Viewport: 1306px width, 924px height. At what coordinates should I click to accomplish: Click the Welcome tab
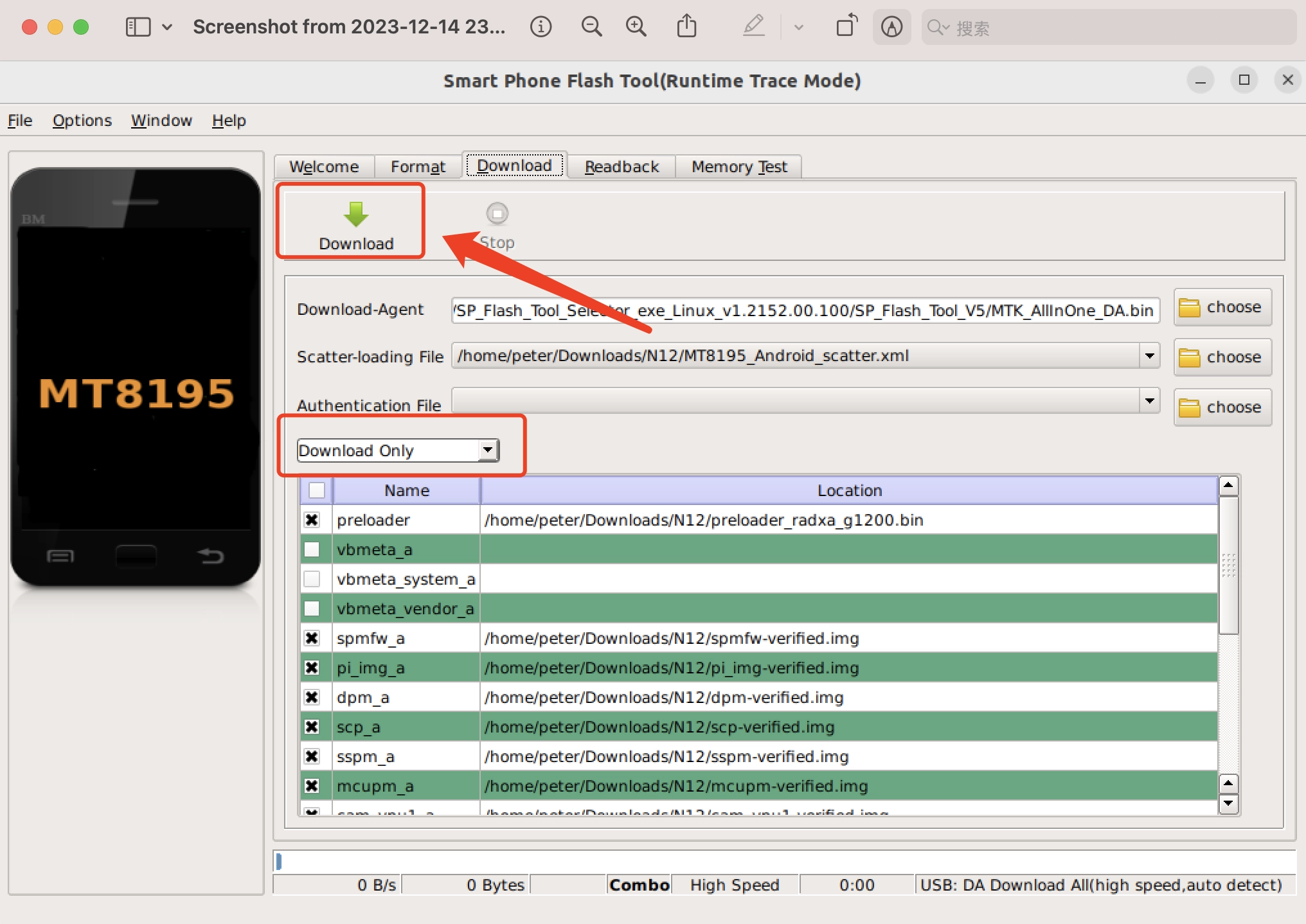point(324,166)
